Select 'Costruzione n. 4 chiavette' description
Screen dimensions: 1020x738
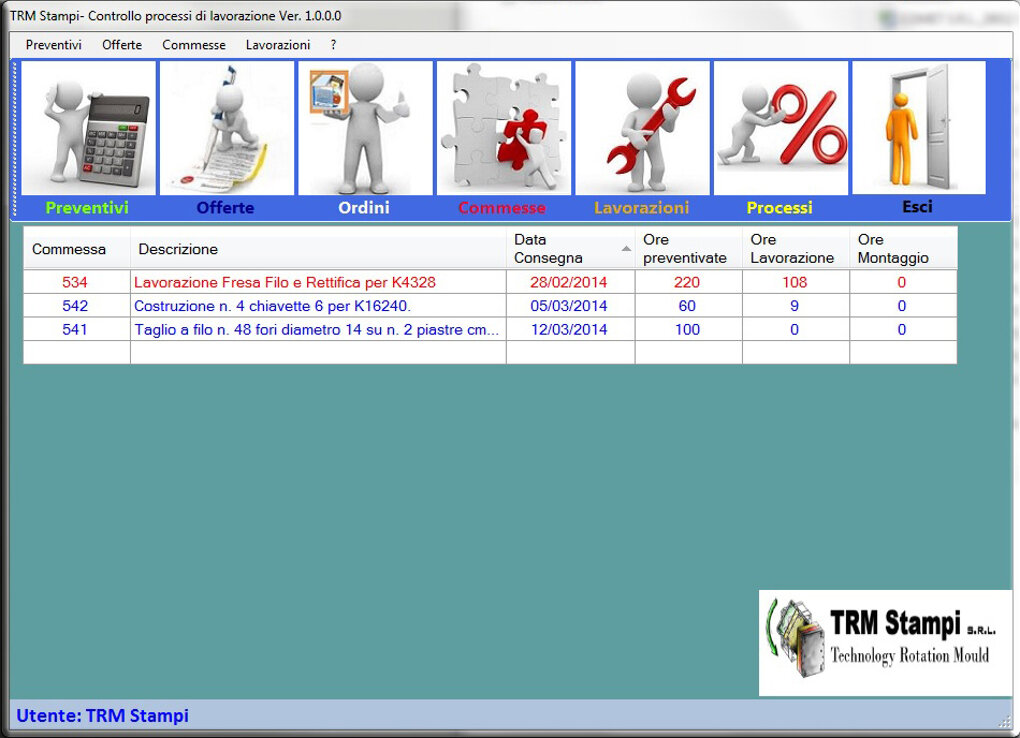pos(318,306)
